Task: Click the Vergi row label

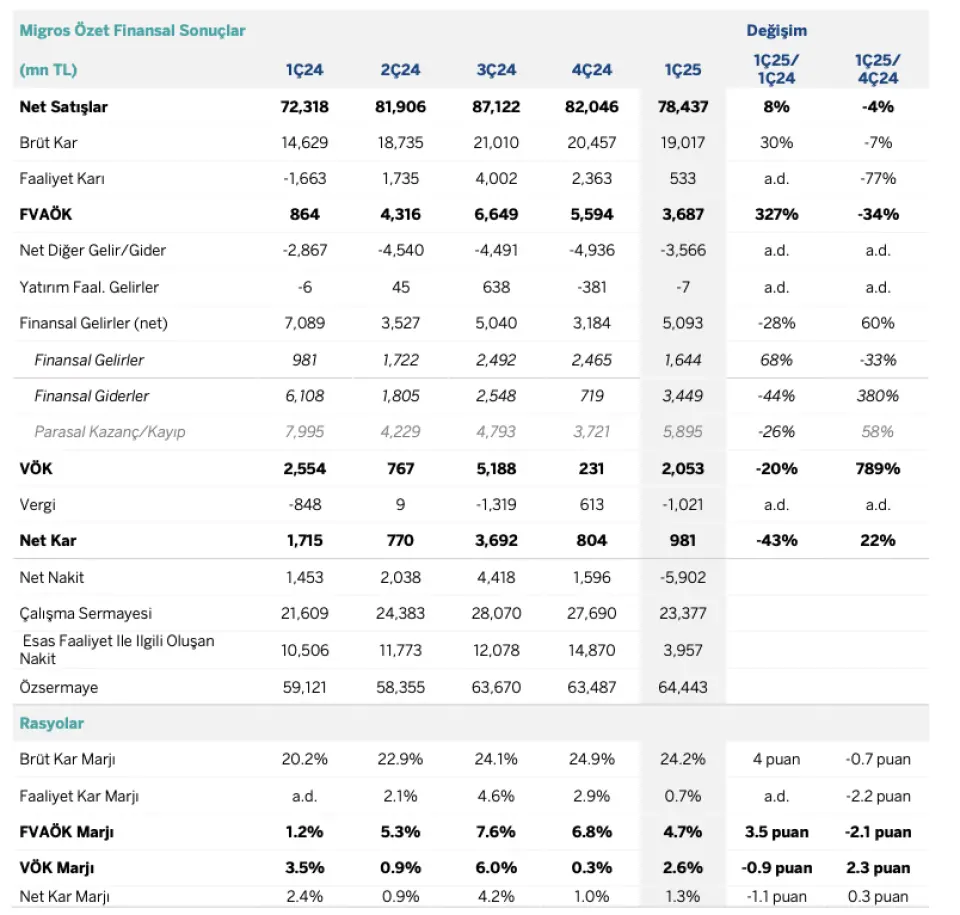Action: point(37,505)
